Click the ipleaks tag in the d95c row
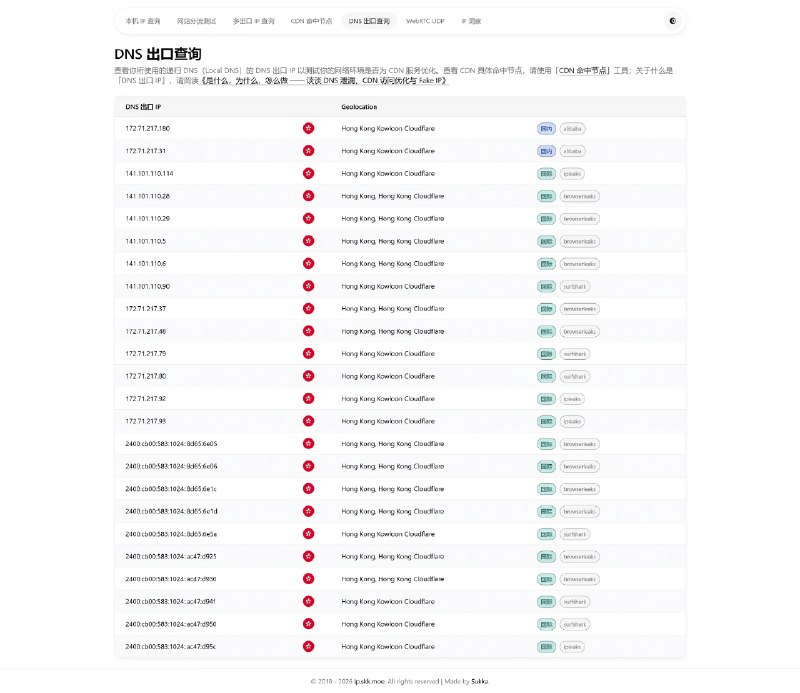800x693 pixels. (x=572, y=647)
